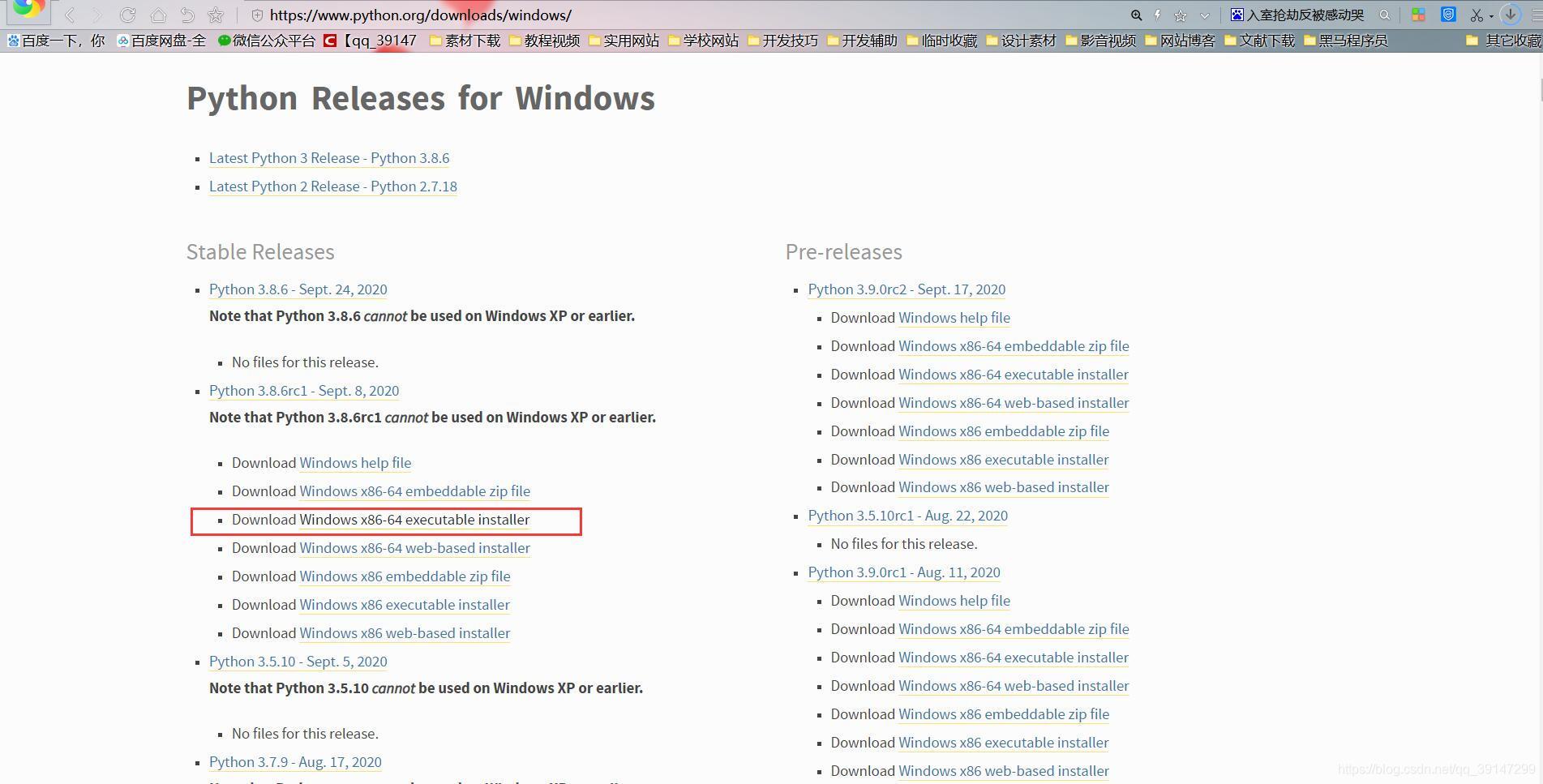This screenshot has height=784, width=1543.
Task: Click the blue shield extension icon
Action: (1448, 15)
